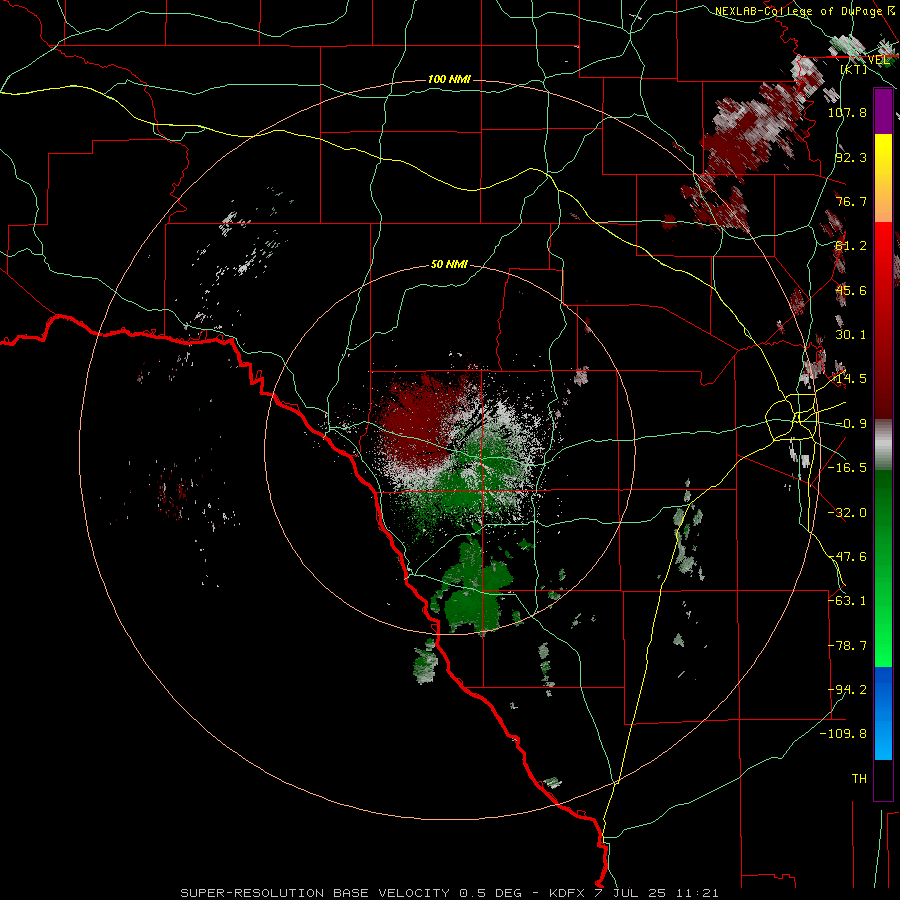Click the blue segment of the color bar
Image resolution: width=900 pixels, height=900 pixels.
[x=883, y=713]
